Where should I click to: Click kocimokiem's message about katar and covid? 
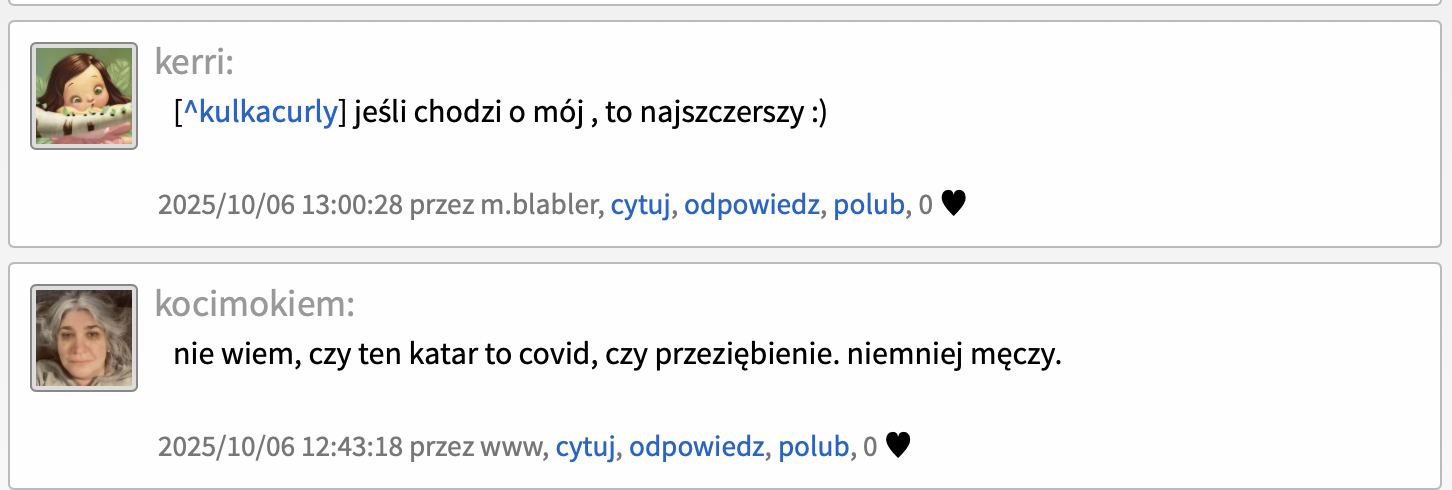click(616, 355)
